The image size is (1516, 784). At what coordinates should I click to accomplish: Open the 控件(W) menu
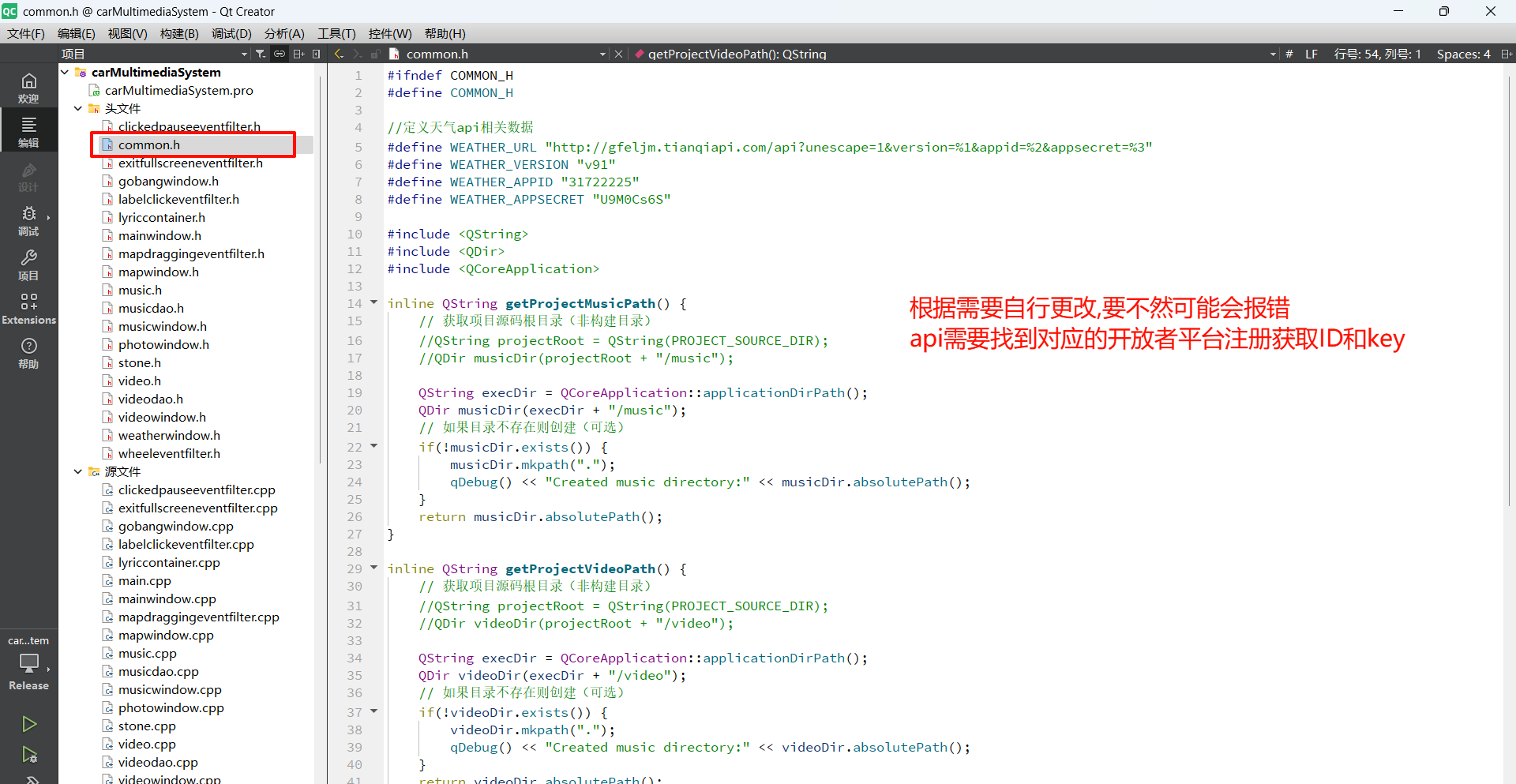(x=390, y=33)
